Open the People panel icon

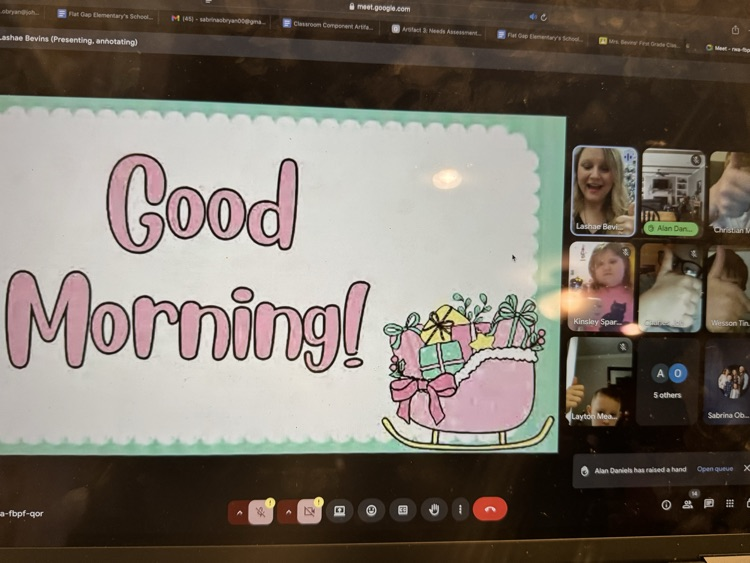pos(688,505)
